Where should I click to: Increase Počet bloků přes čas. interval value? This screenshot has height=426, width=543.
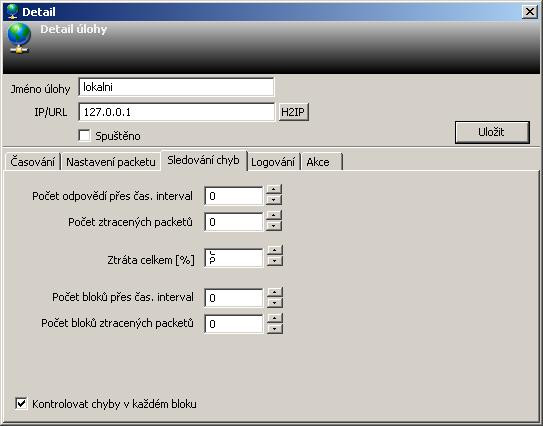[275, 292]
